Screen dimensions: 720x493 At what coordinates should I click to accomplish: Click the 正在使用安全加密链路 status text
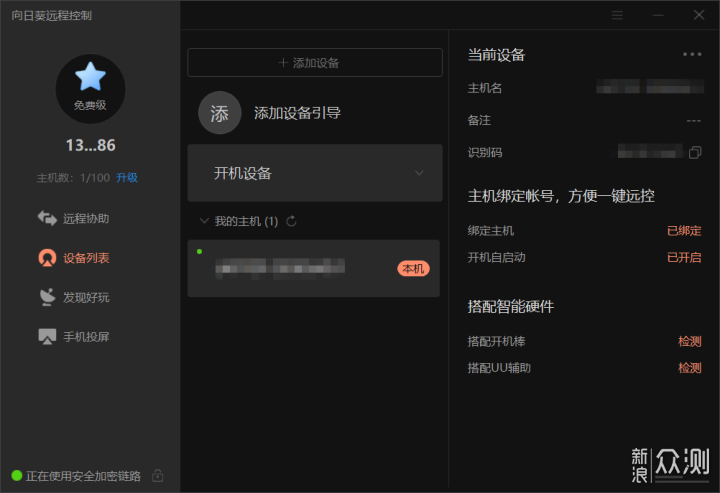[83, 476]
